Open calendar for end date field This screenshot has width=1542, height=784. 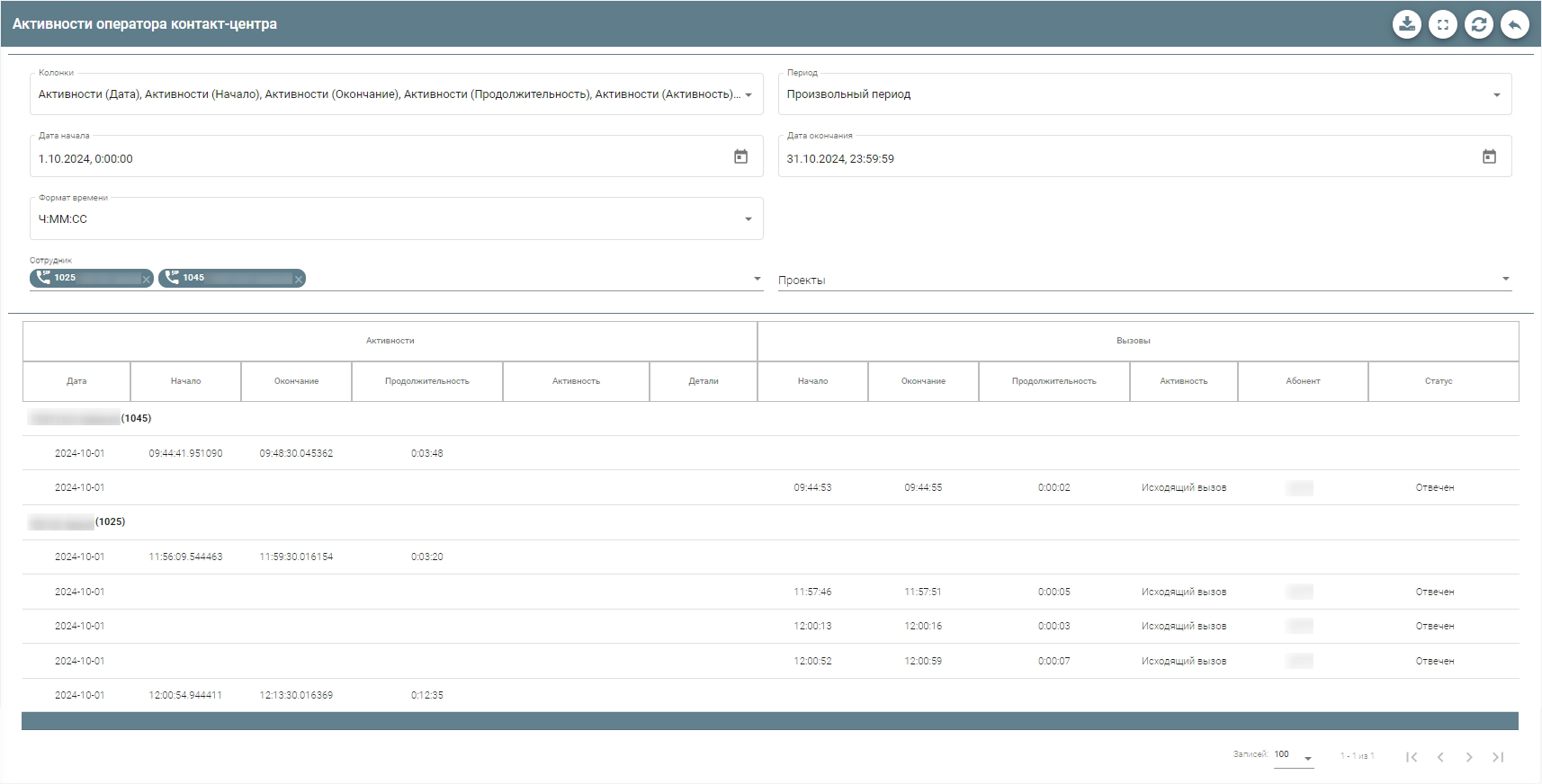[x=1489, y=157]
